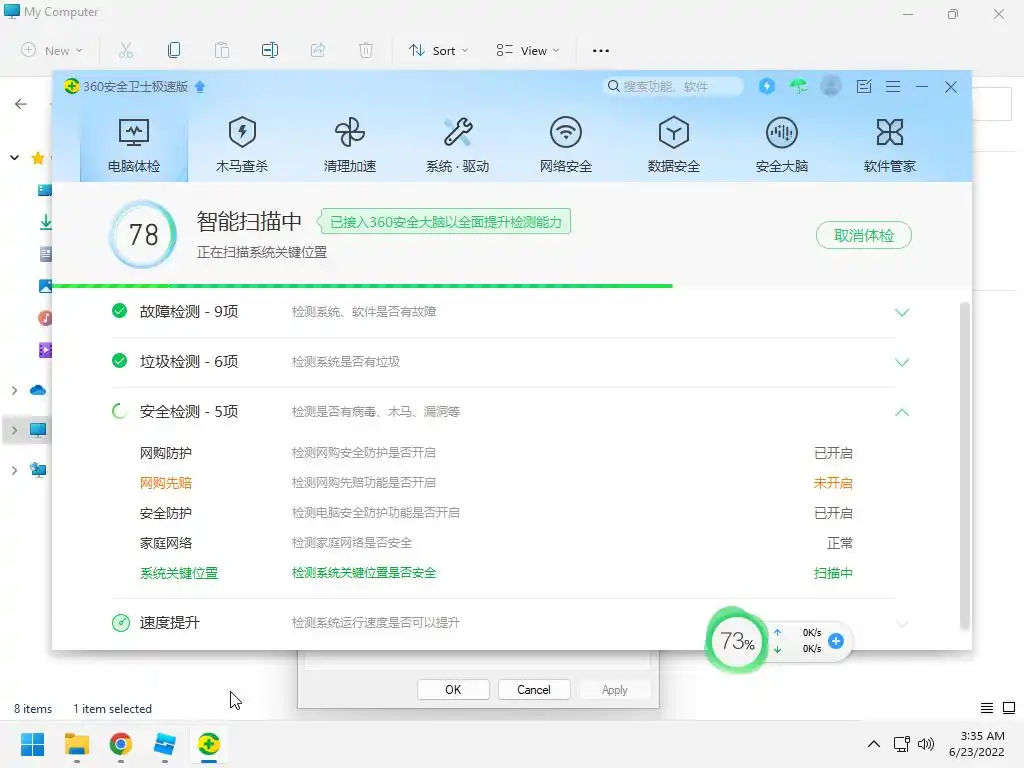Open Windows Start button
The height and width of the screenshot is (768, 1024).
(33, 744)
